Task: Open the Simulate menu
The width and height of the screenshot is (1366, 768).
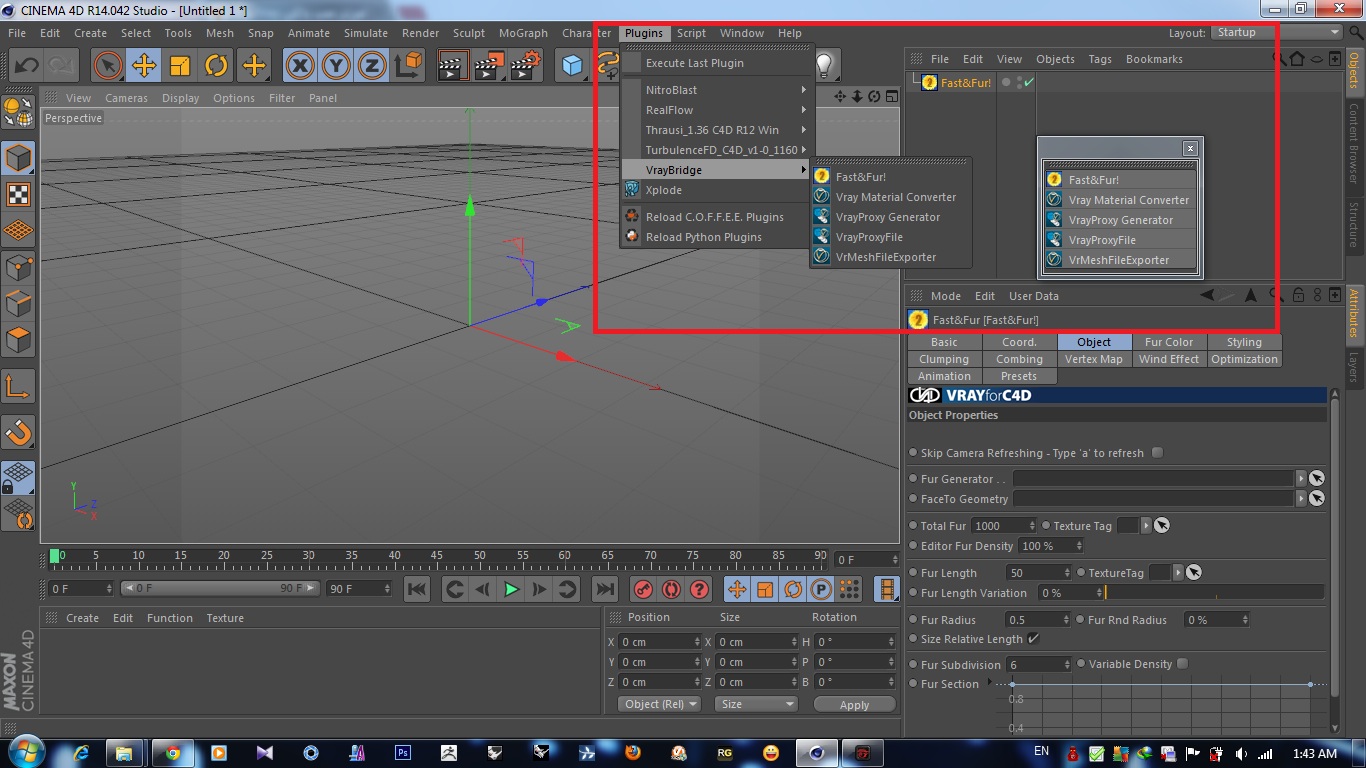Action: 366,33
